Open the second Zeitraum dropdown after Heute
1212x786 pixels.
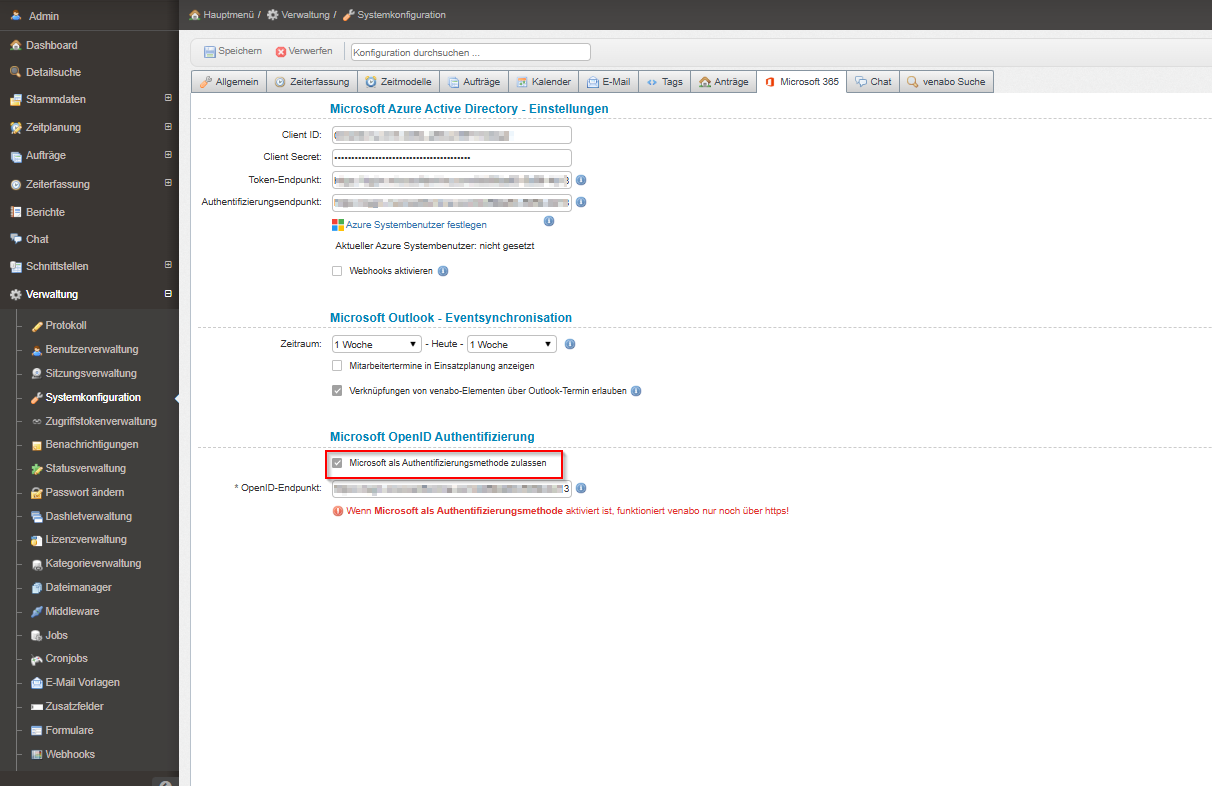[511, 344]
